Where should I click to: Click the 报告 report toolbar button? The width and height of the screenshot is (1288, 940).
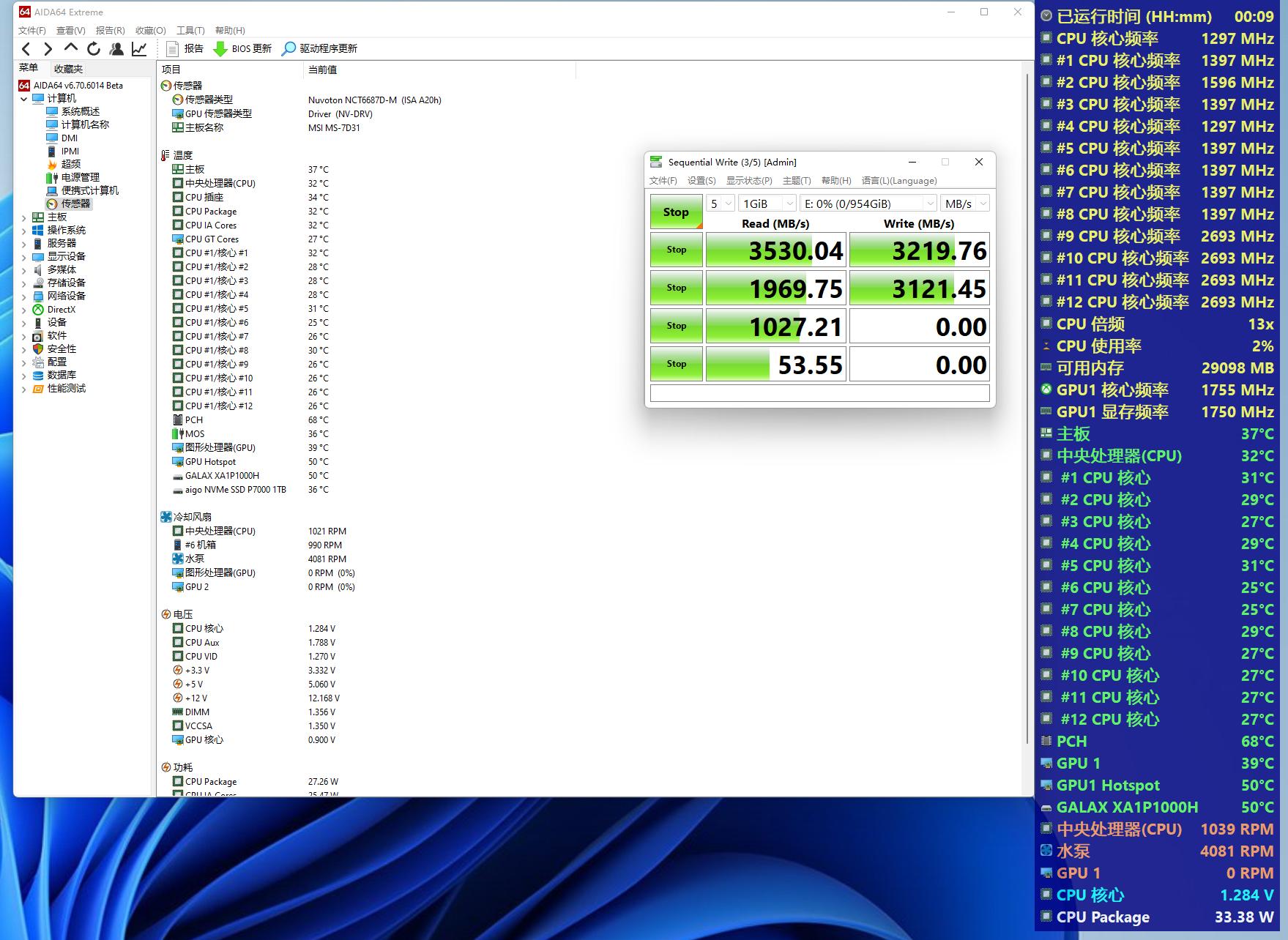185,49
